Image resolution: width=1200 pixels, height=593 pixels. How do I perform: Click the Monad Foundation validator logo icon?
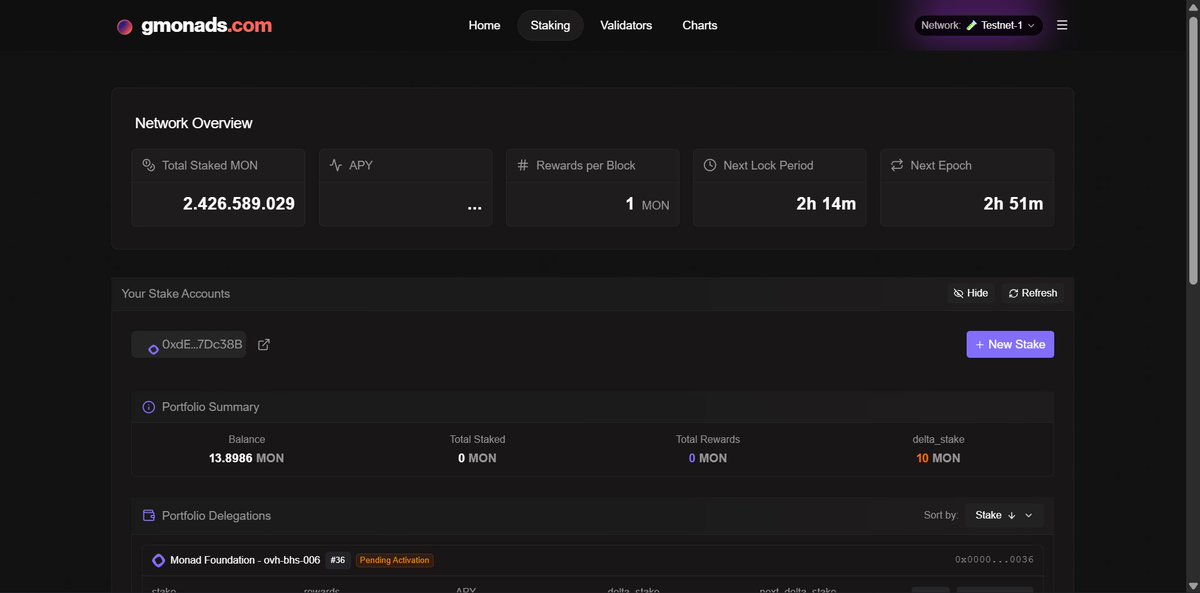158,560
